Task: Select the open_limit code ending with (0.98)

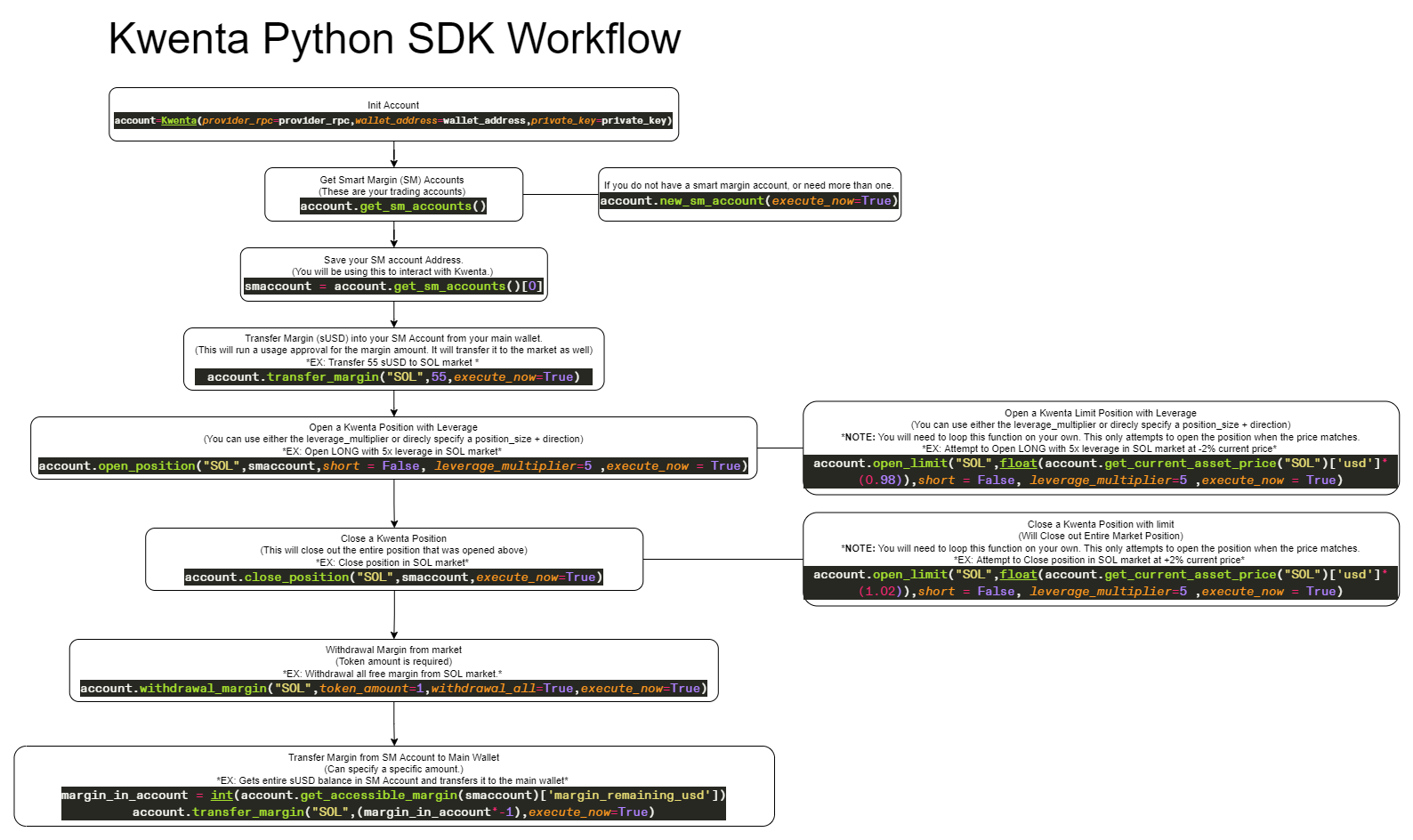Action: [x=1101, y=472]
